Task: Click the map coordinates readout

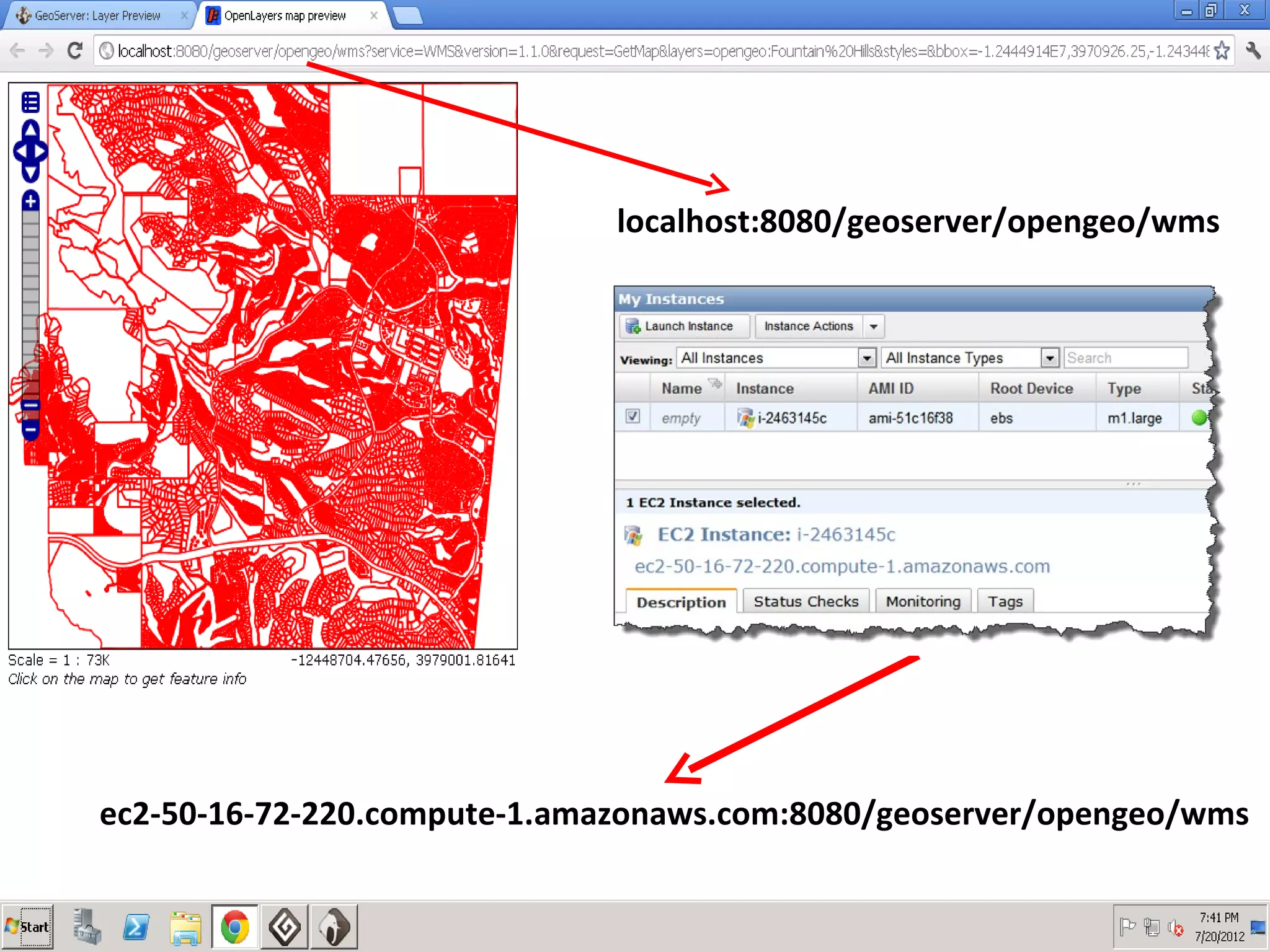Action: tap(403, 660)
